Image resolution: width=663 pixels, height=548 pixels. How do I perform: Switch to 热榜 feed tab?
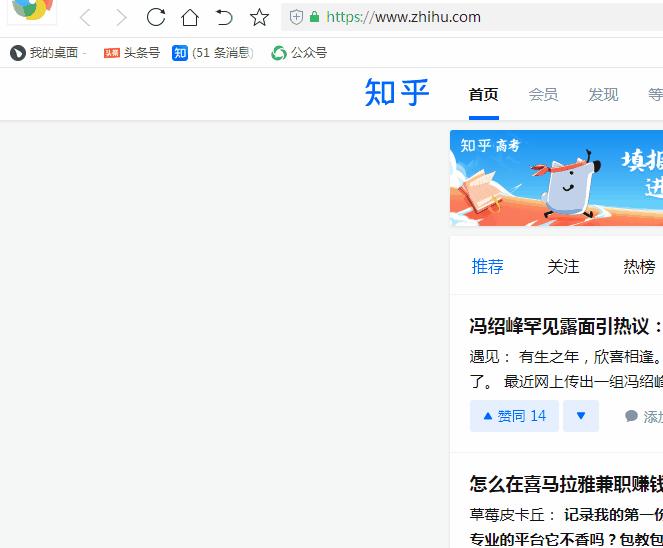pos(639,267)
